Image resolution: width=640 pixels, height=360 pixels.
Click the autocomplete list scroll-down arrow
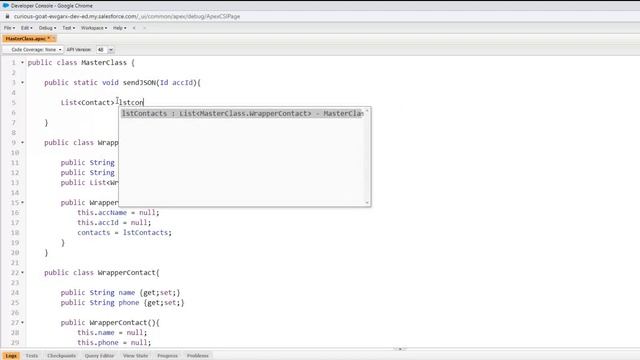(367, 202)
